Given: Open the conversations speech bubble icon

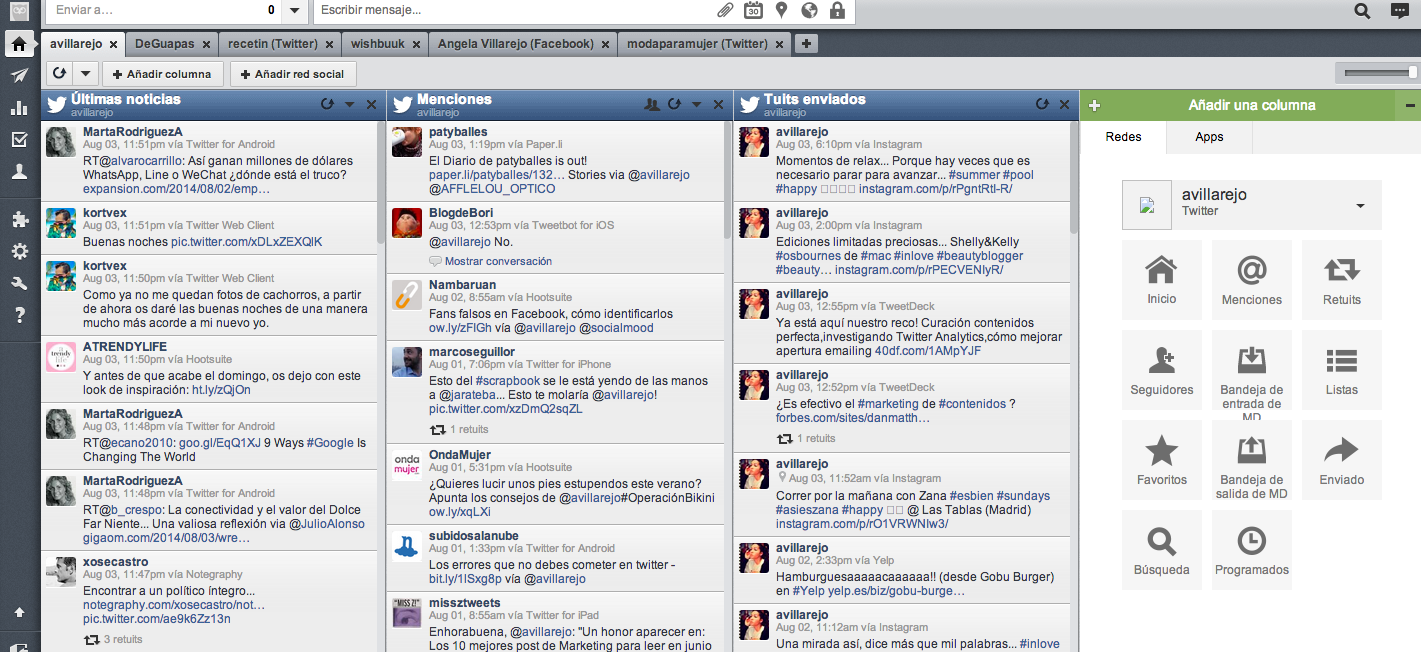Looking at the screenshot, I should pos(1399,11).
